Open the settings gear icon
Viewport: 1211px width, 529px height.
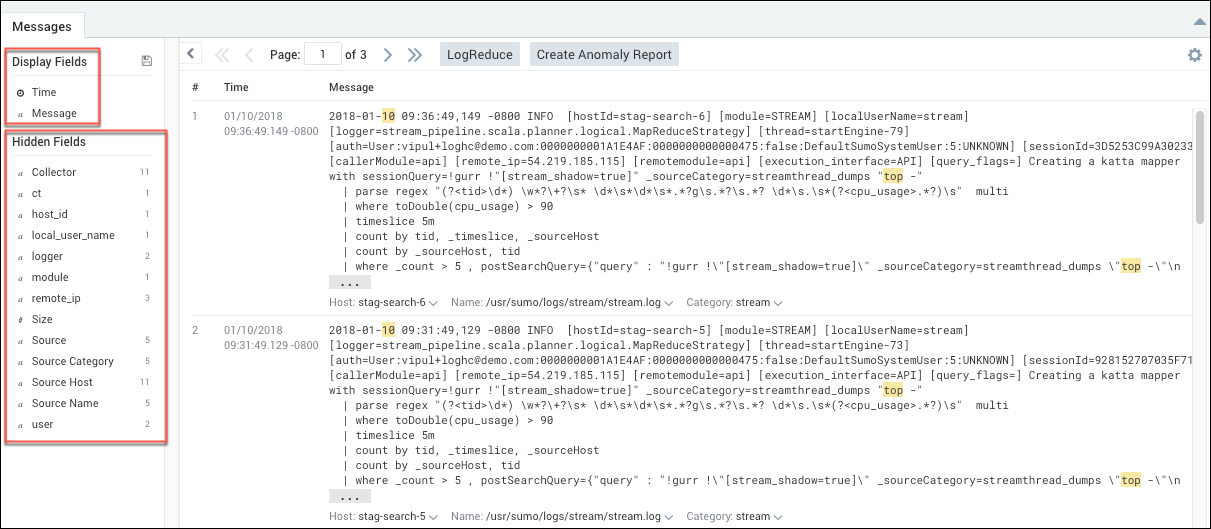[x=1194, y=55]
